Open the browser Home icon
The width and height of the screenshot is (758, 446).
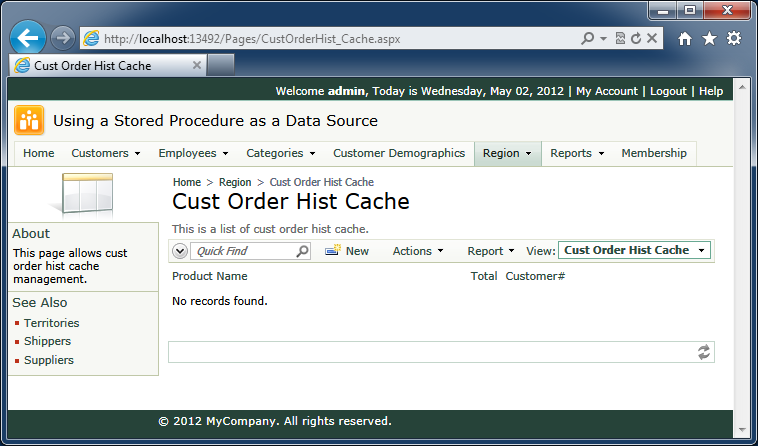click(685, 38)
